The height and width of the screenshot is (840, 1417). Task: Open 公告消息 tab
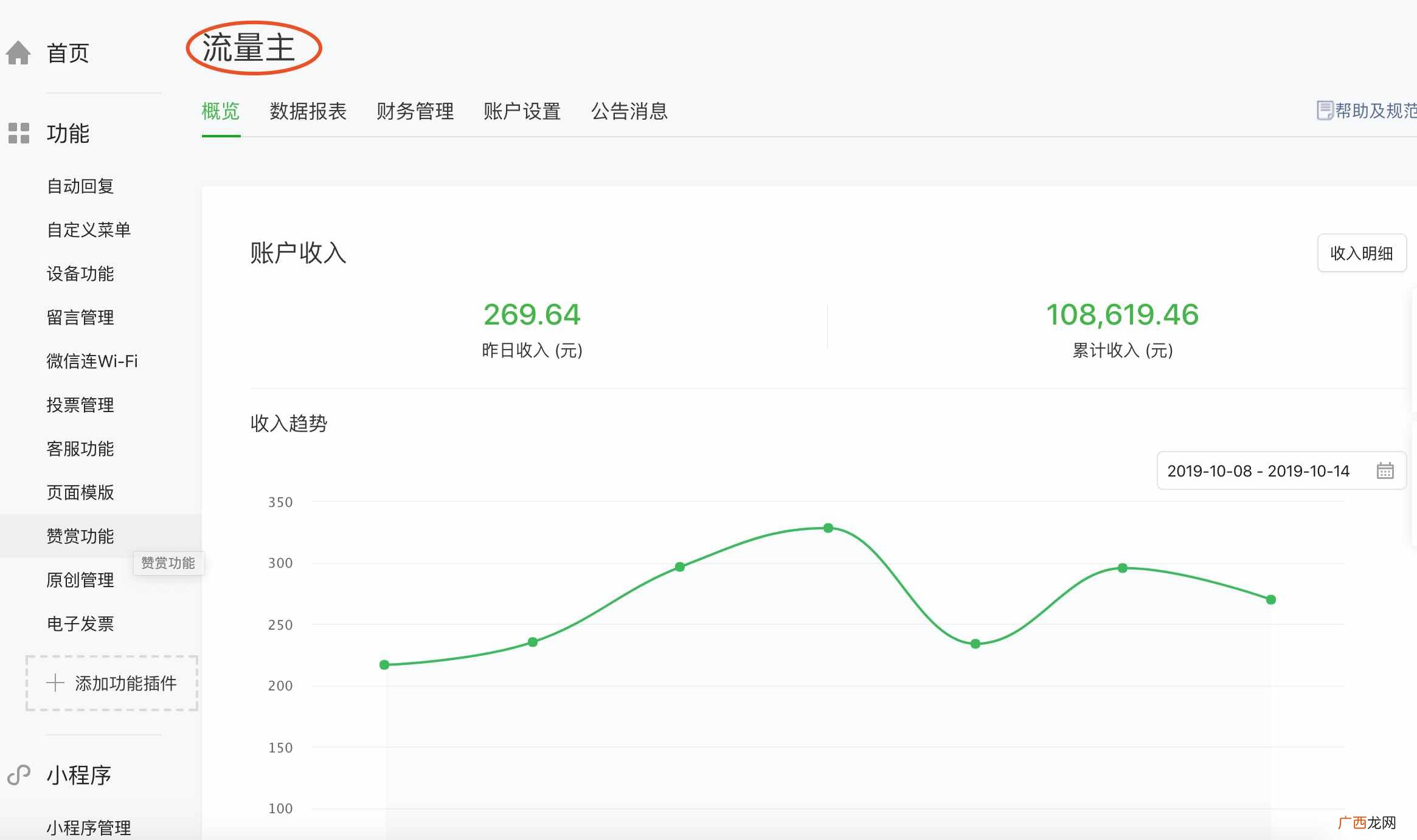click(x=629, y=111)
